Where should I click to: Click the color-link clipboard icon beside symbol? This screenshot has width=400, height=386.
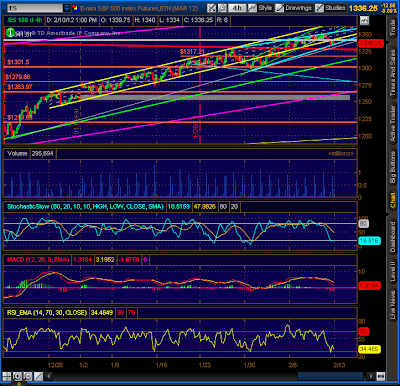(x=75, y=8)
